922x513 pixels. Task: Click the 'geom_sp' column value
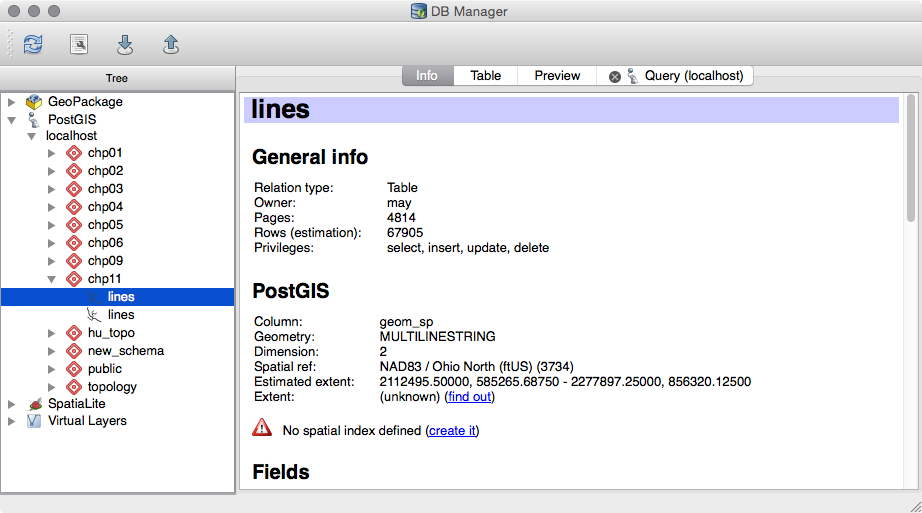[x=406, y=322]
